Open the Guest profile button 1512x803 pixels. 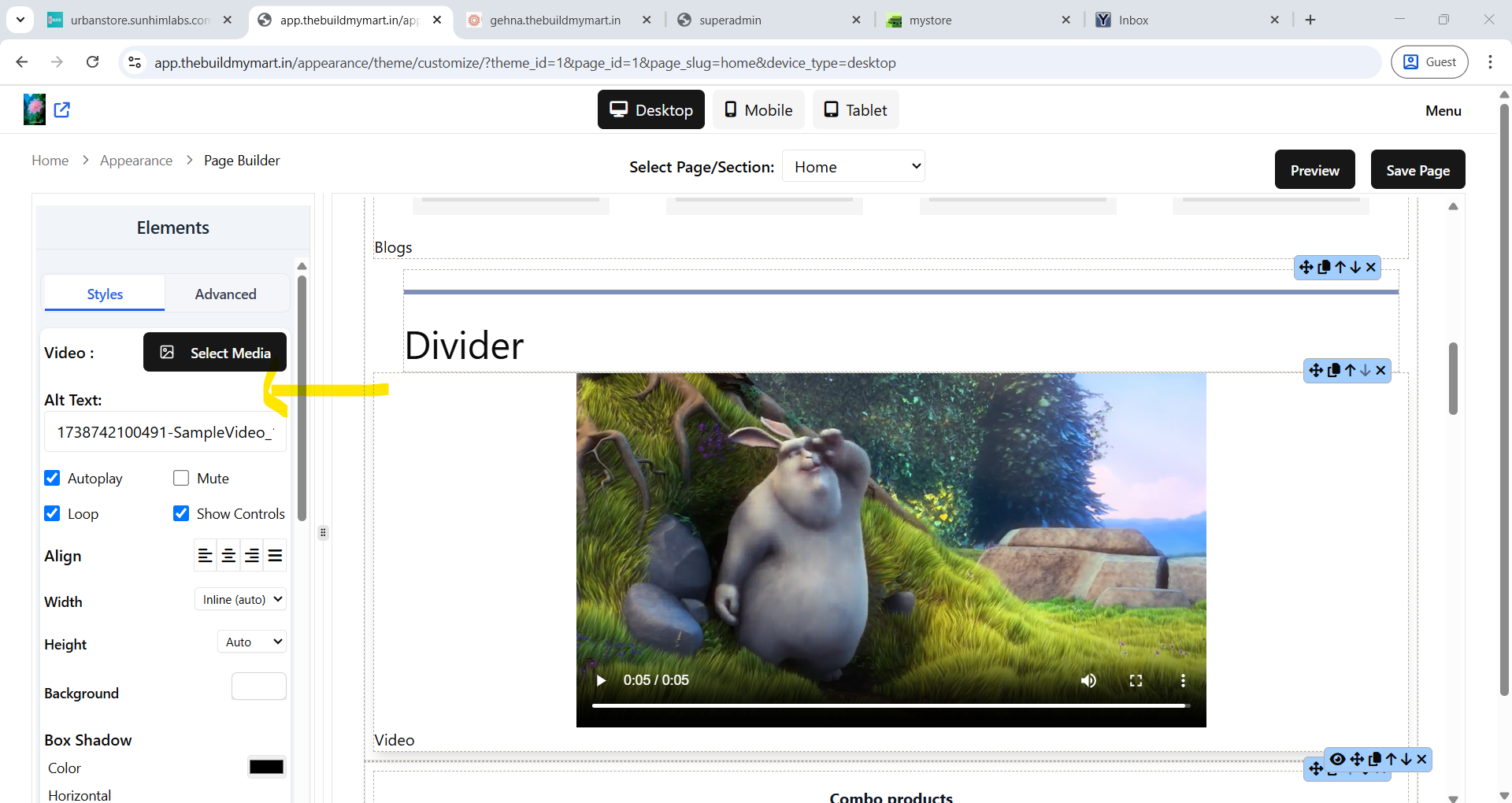pyautogui.click(x=1430, y=62)
